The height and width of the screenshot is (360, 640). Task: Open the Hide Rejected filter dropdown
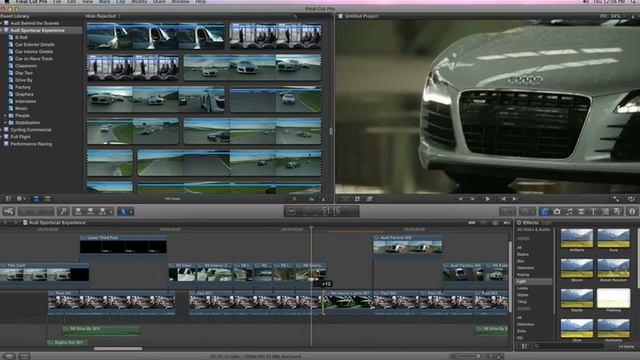pyautogui.click(x=102, y=16)
